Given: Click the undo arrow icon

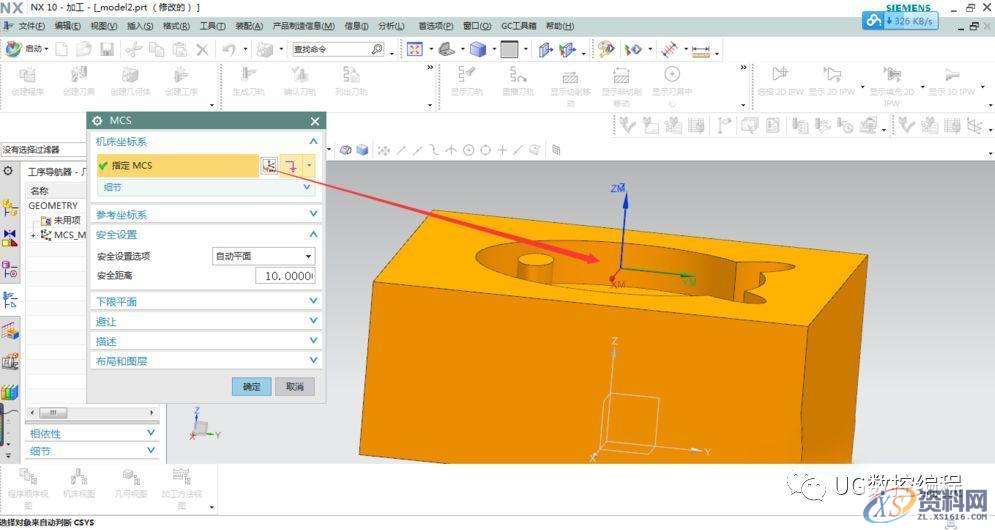Looking at the screenshot, I should (x=229, y=48).
